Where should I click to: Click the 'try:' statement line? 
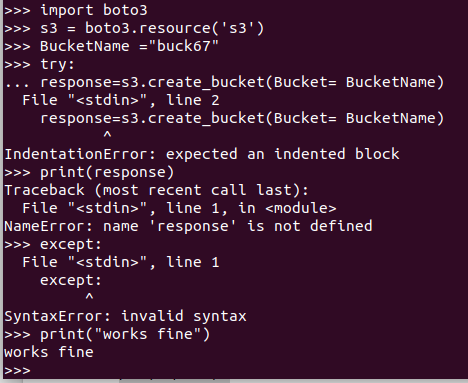(x=40, y=64)
